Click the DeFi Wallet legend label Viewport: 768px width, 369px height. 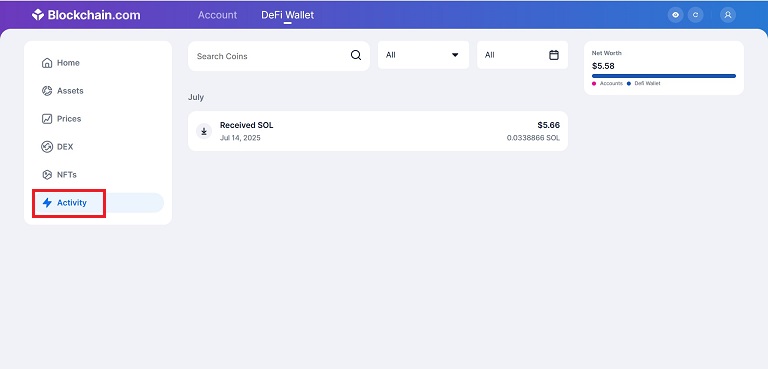pos(648,84)
